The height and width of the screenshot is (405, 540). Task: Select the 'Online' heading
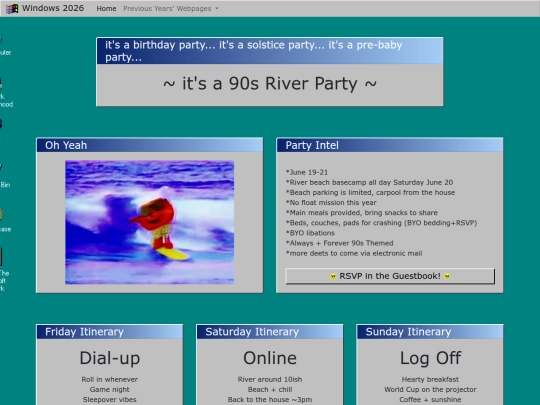click(270, 358)
